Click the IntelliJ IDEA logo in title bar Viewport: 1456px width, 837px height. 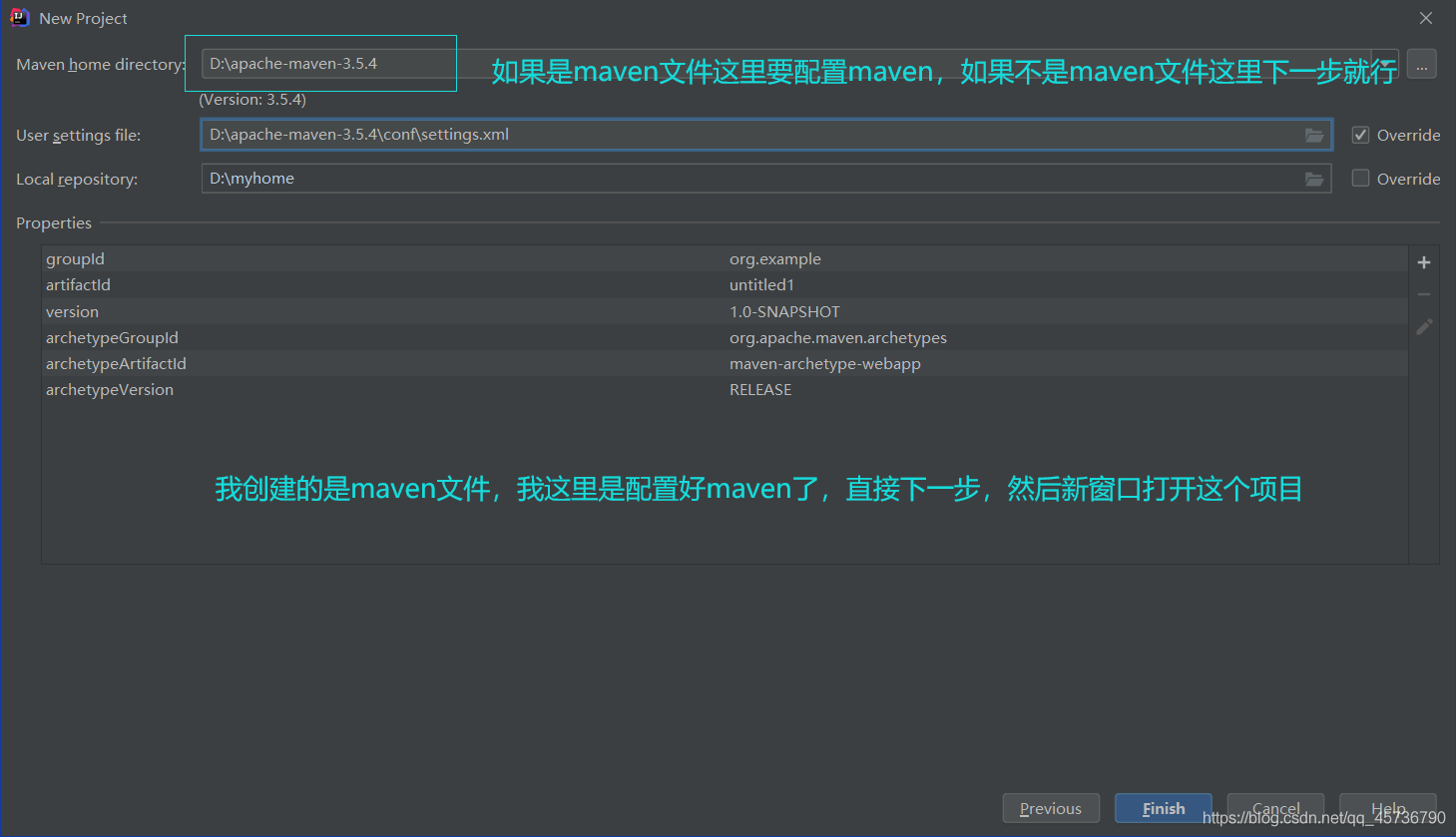[x=19, y=18]
